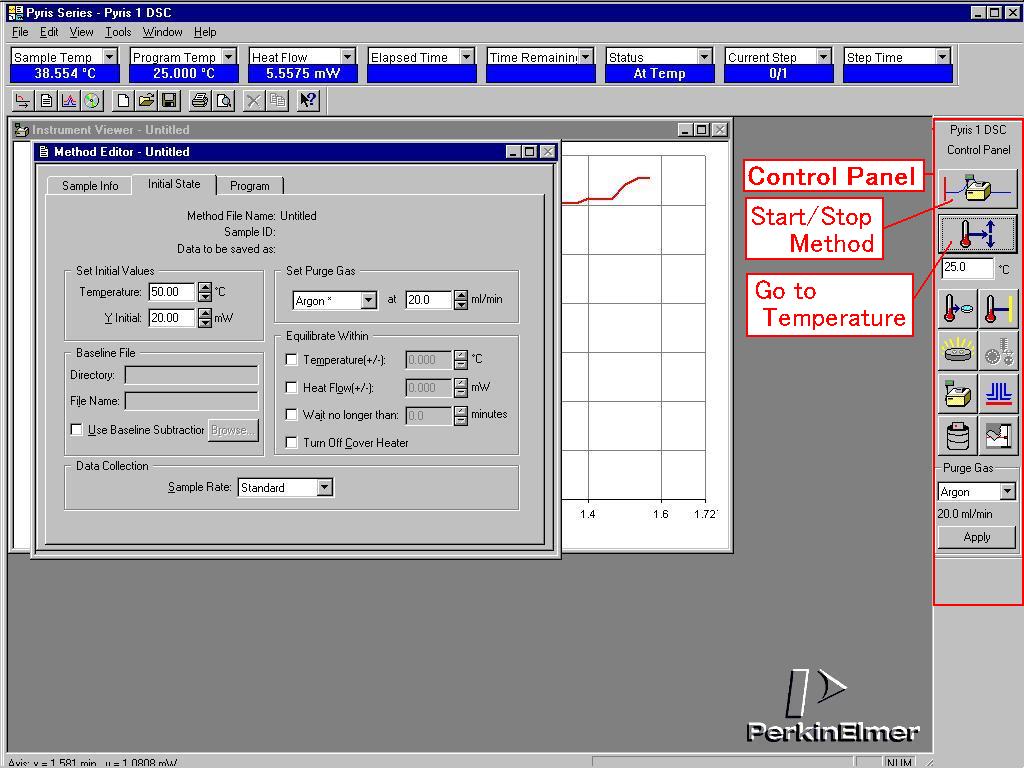The image size is (1024, 768).
Task: Click the 20.0 ml/min flow field
Action: click(428, 300)
